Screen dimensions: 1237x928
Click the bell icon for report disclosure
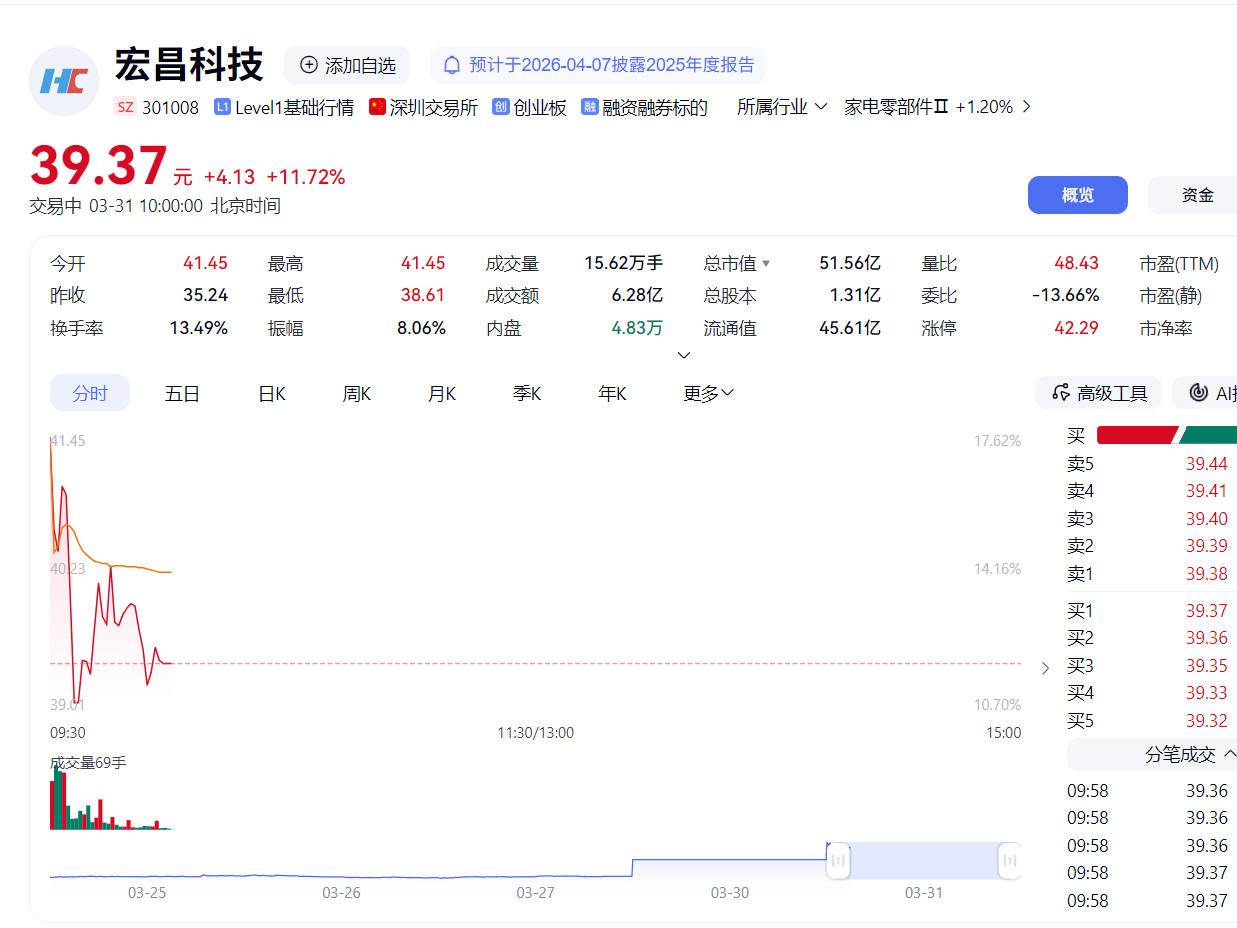(x=452, y=65)
